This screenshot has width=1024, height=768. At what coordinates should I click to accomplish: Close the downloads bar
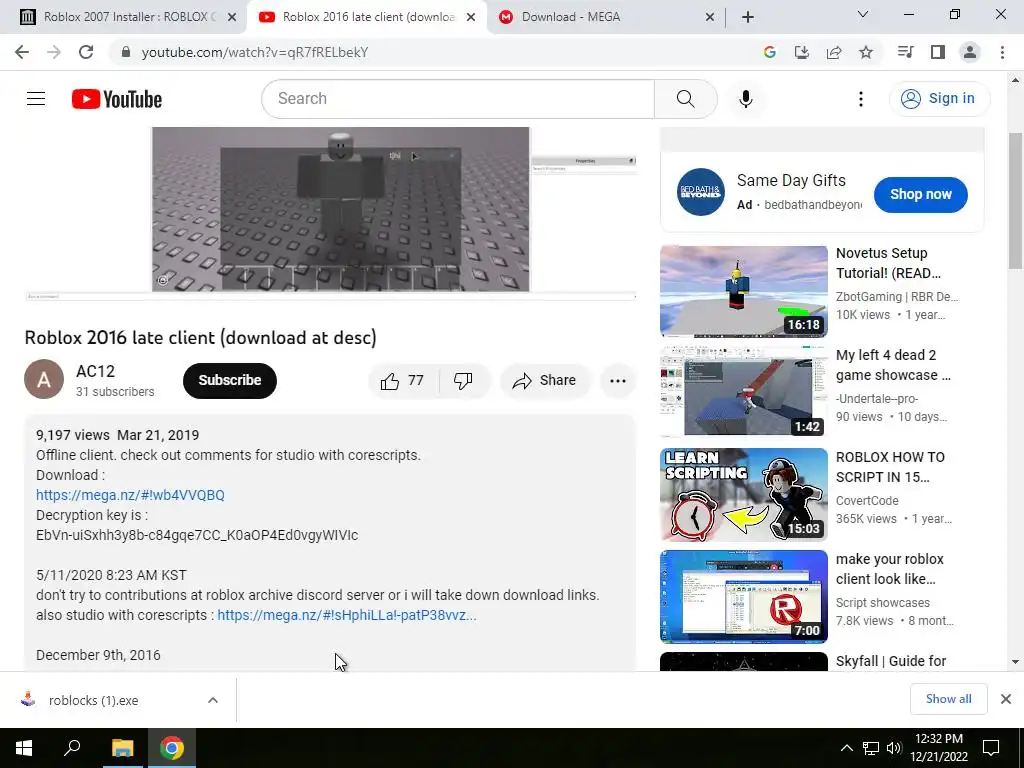(1006, 699)
